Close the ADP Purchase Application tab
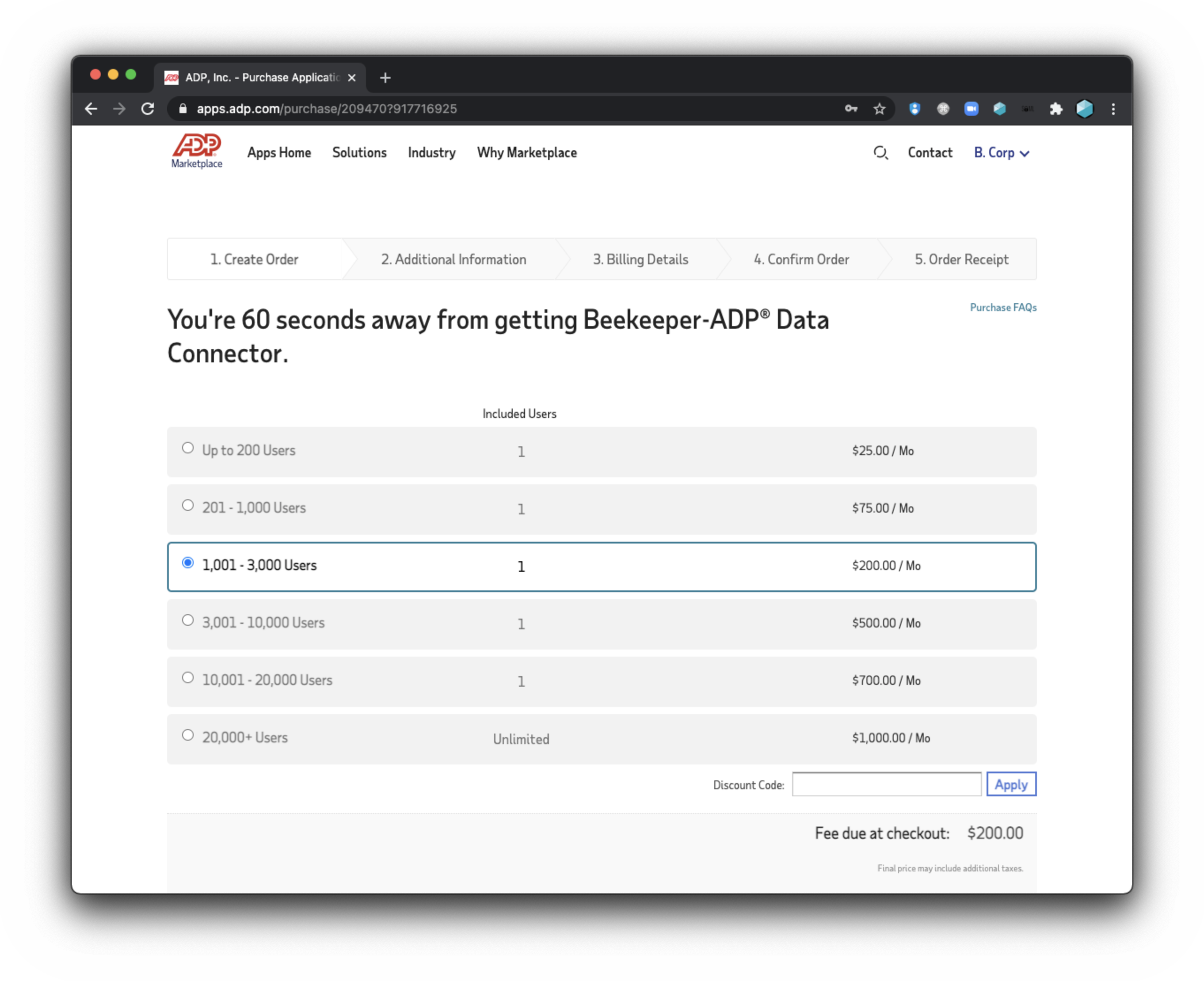Screen dimensions: 1204x981 351,77
